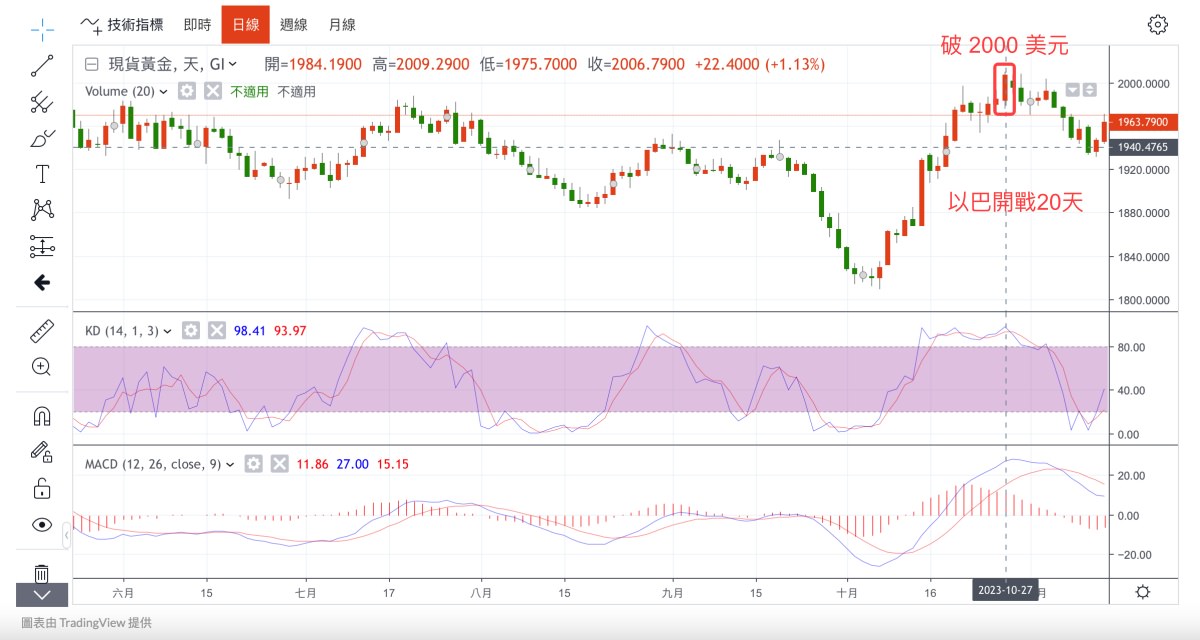
Task: Click the 六月 label on time axis
Action: (123, 591)
